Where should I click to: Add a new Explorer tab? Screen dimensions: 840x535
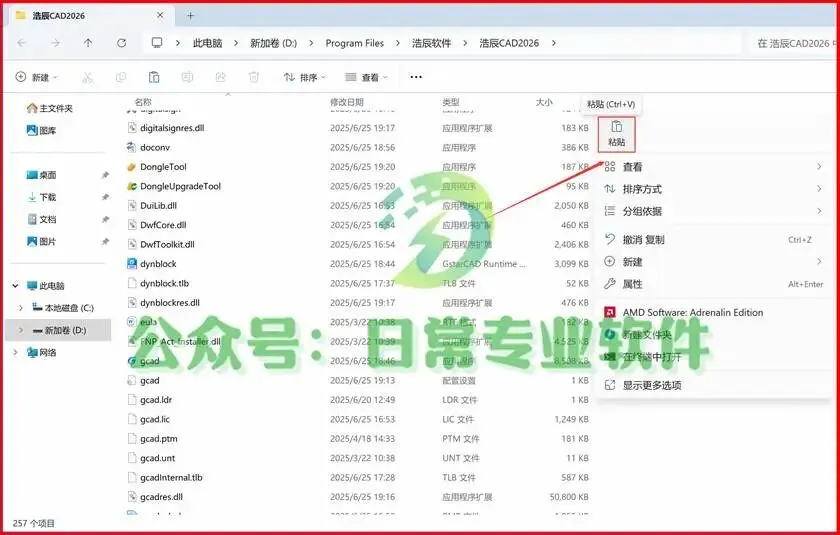(x=190, y=16)
